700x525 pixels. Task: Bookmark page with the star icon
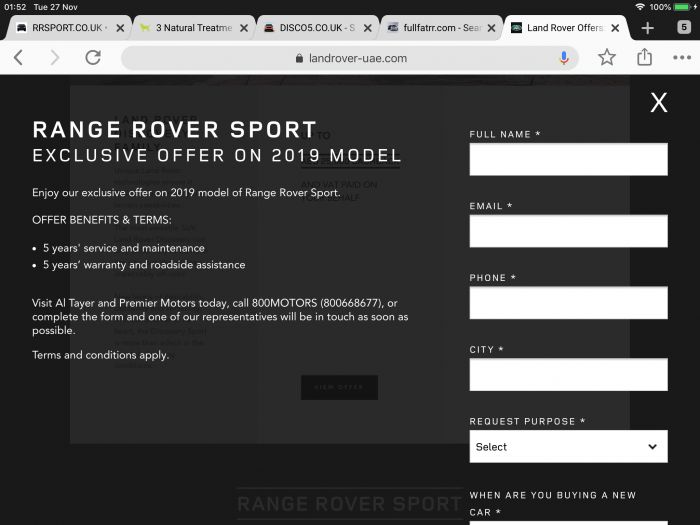pos(607,57)
